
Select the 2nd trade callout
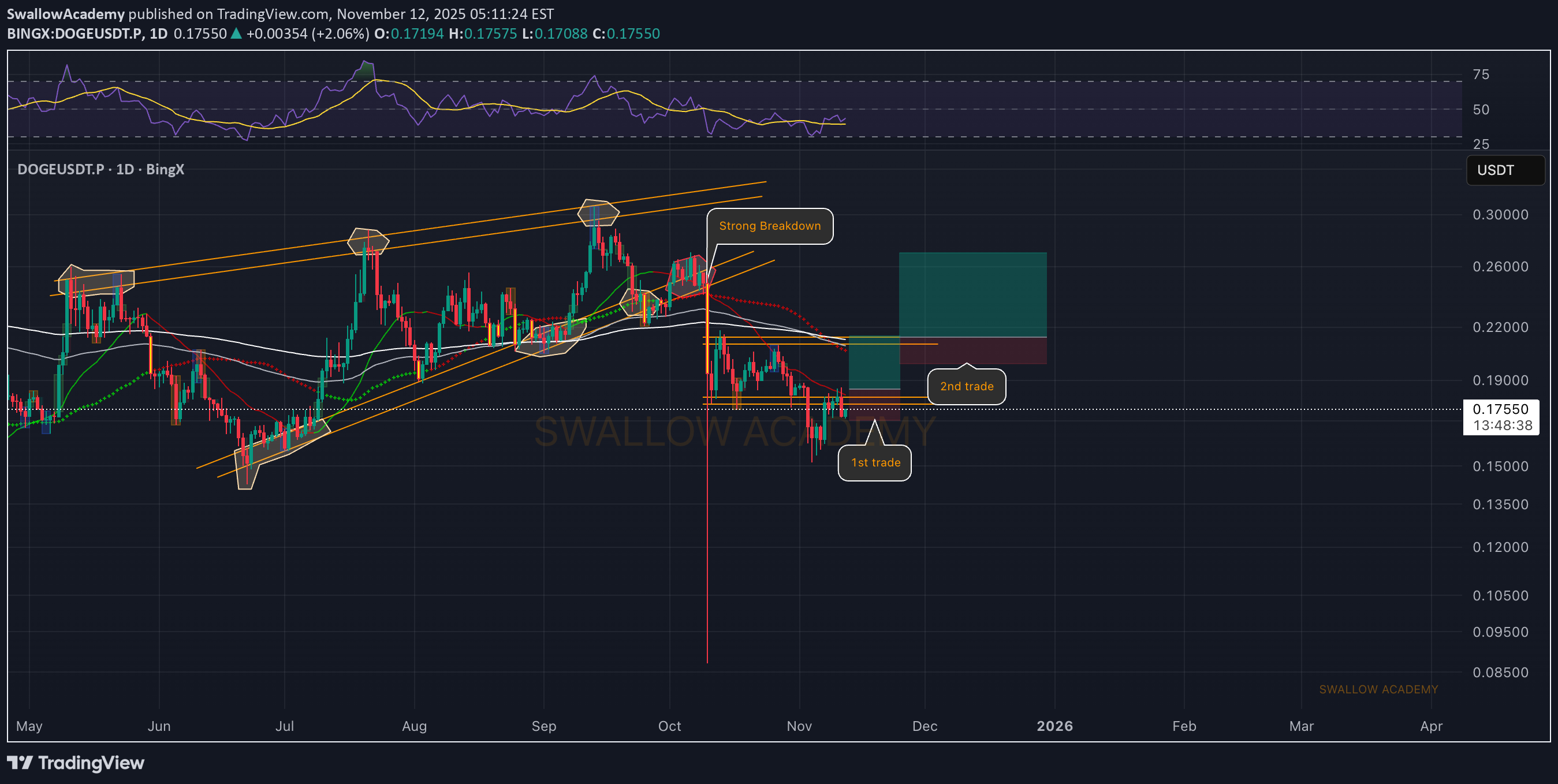point(966,386)
